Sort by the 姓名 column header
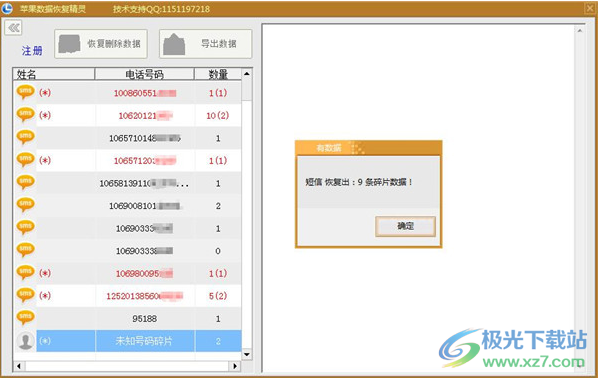 54,74
